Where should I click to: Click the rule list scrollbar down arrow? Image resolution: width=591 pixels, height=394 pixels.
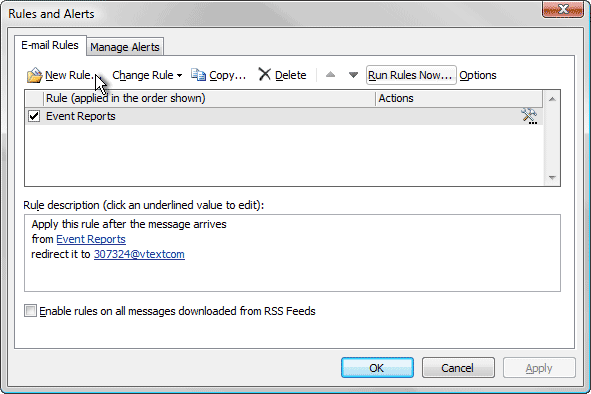tap(552, 178)
